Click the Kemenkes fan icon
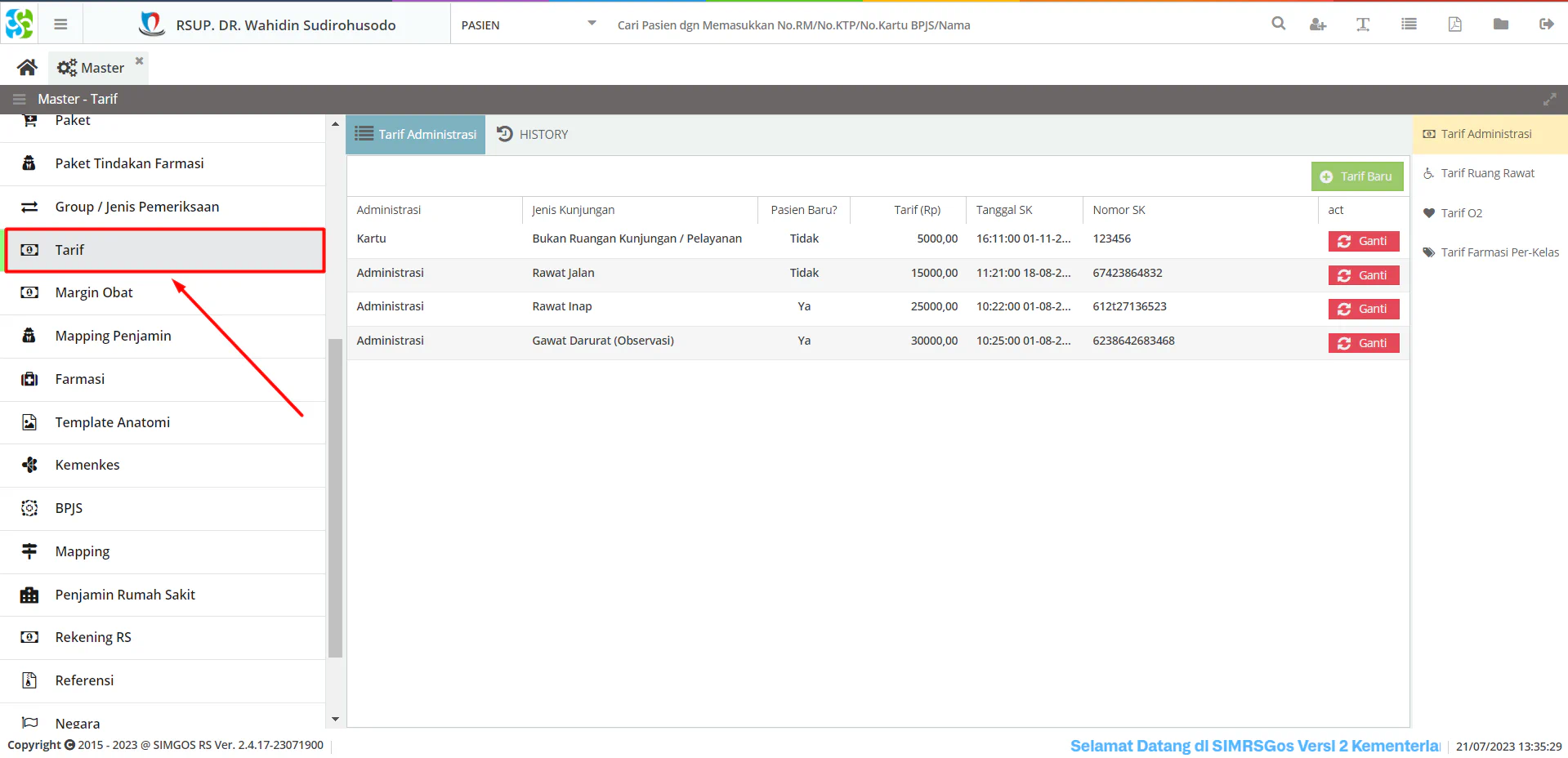The image size is (1568, 758). (29, 465)
